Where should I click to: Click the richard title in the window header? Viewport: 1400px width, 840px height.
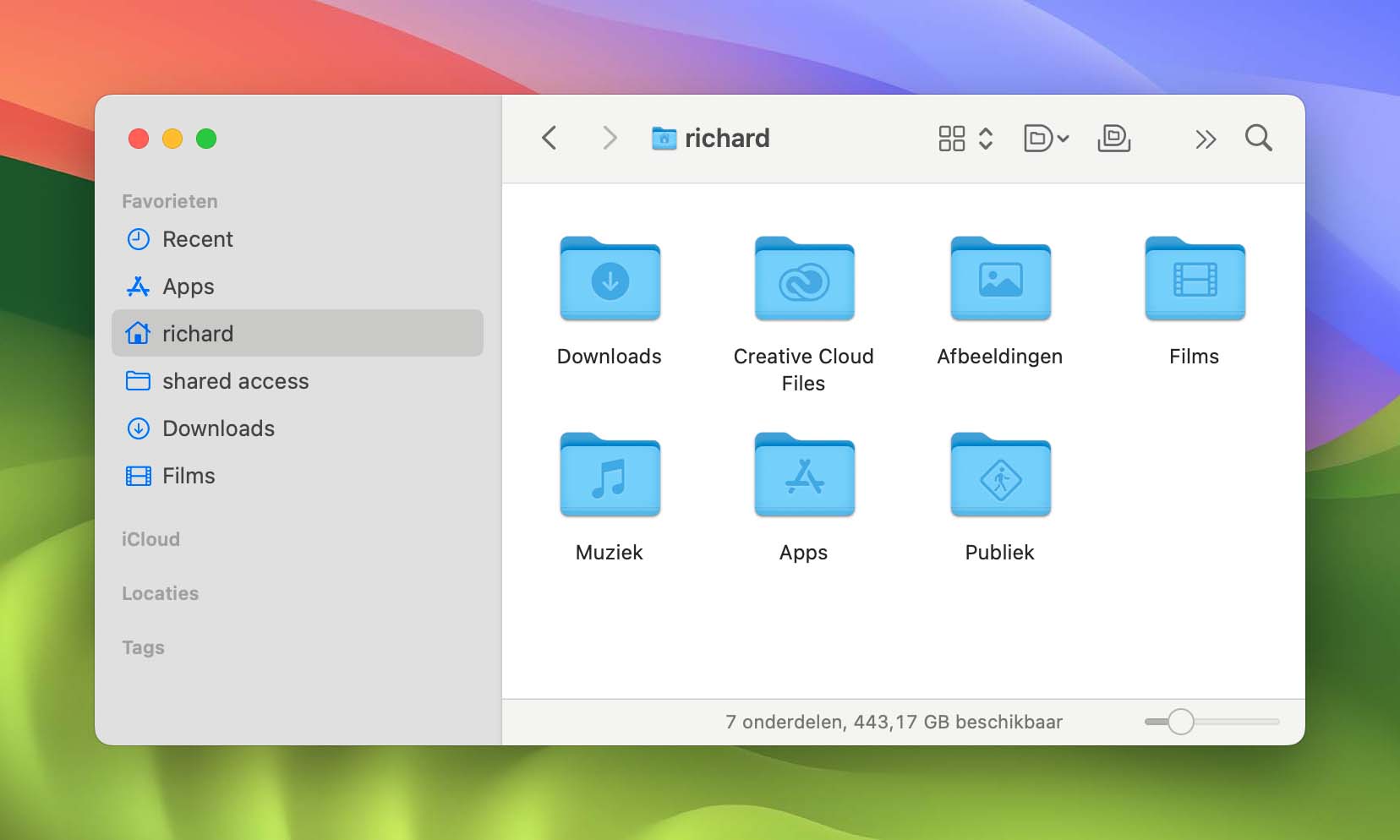(729, 138)
